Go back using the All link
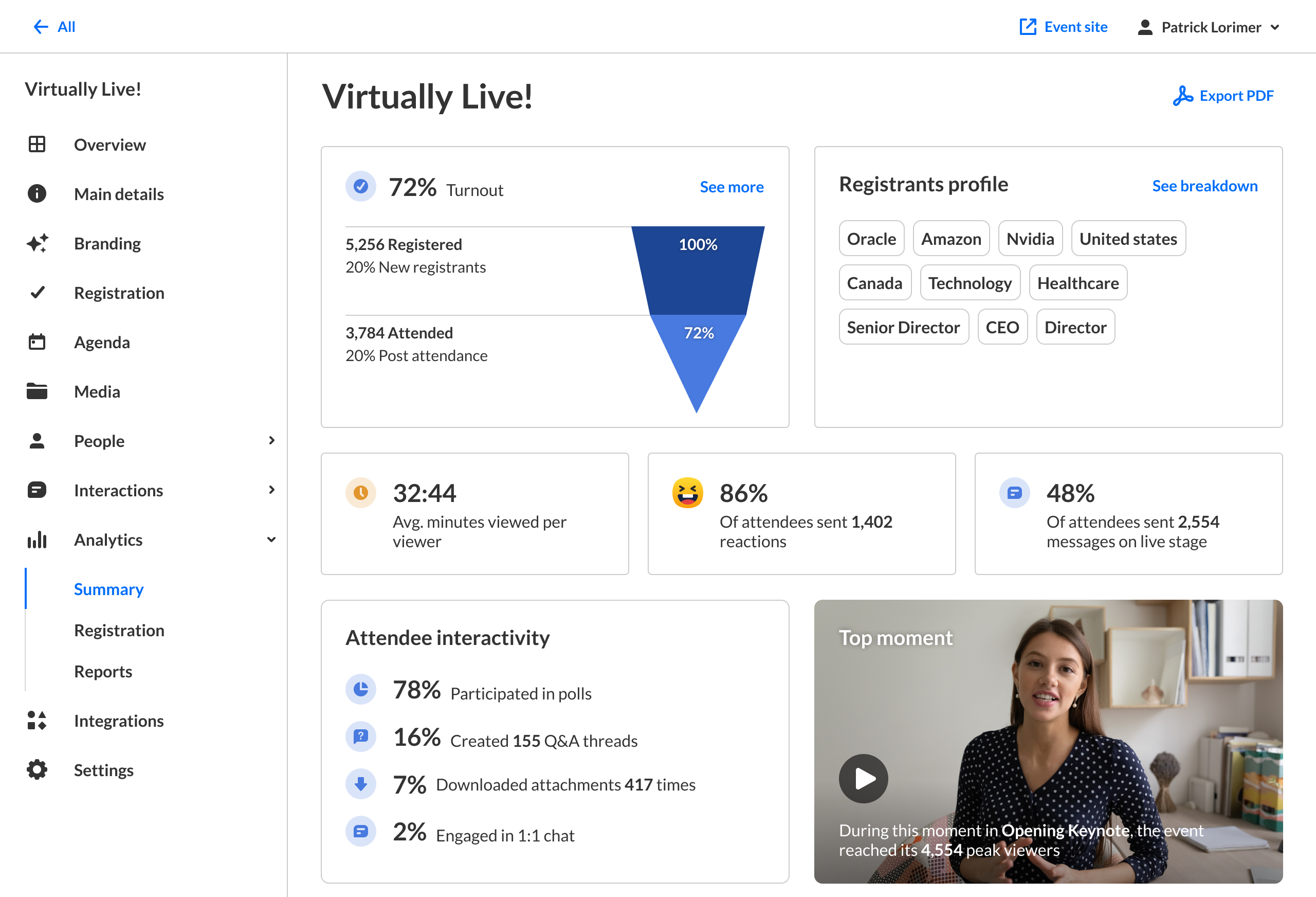Screen dimensions: 1316x897 click(55, 27)
